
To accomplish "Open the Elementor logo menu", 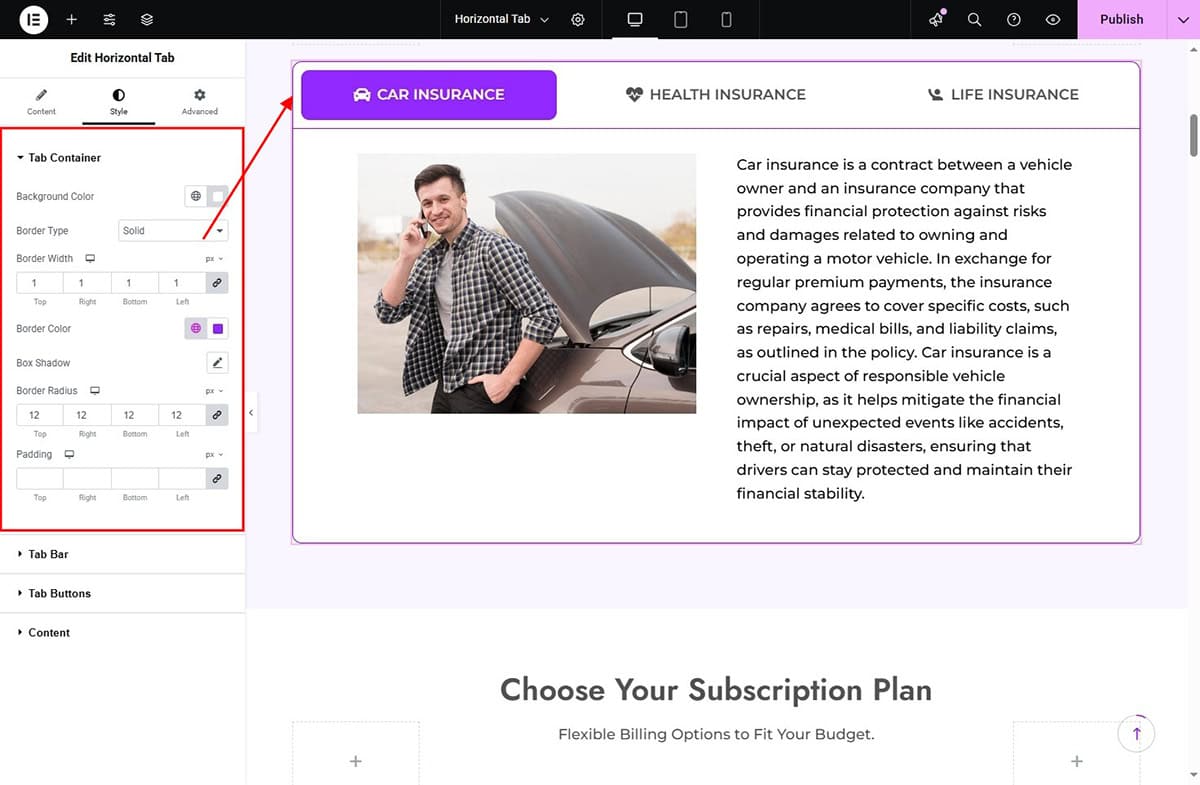I will [33, 19].
